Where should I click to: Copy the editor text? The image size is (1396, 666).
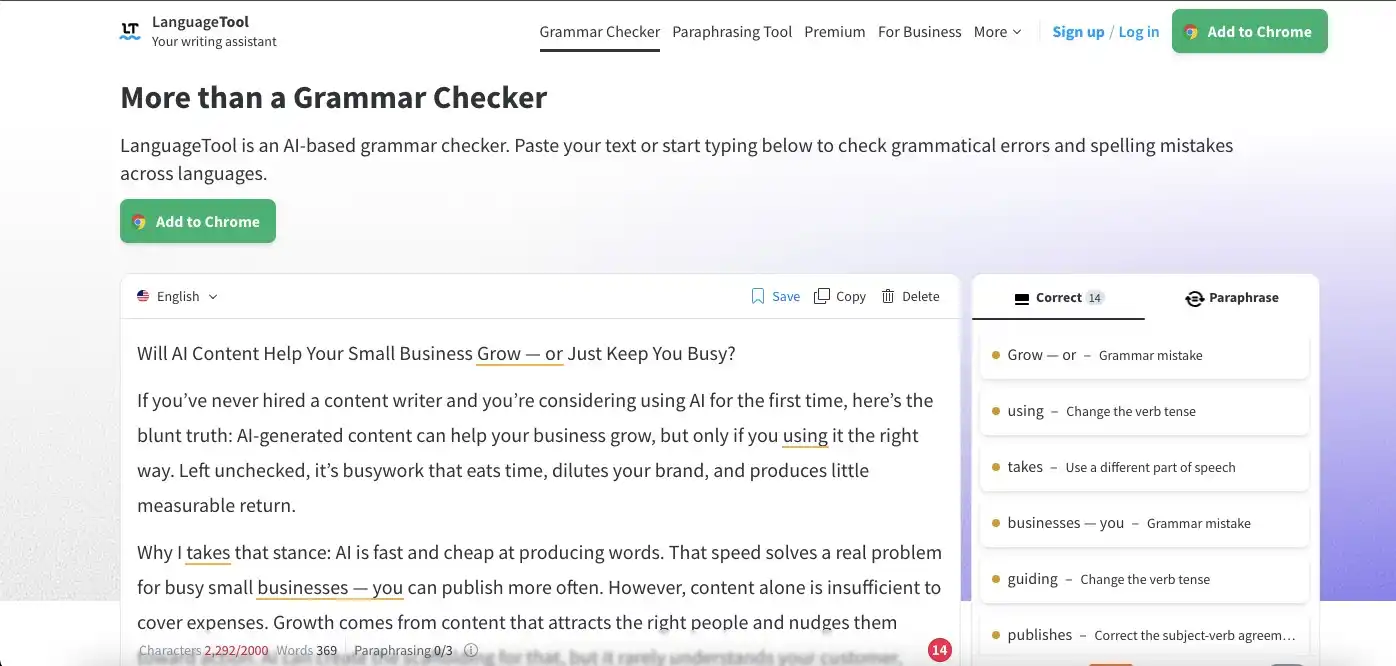pos(840,296)
